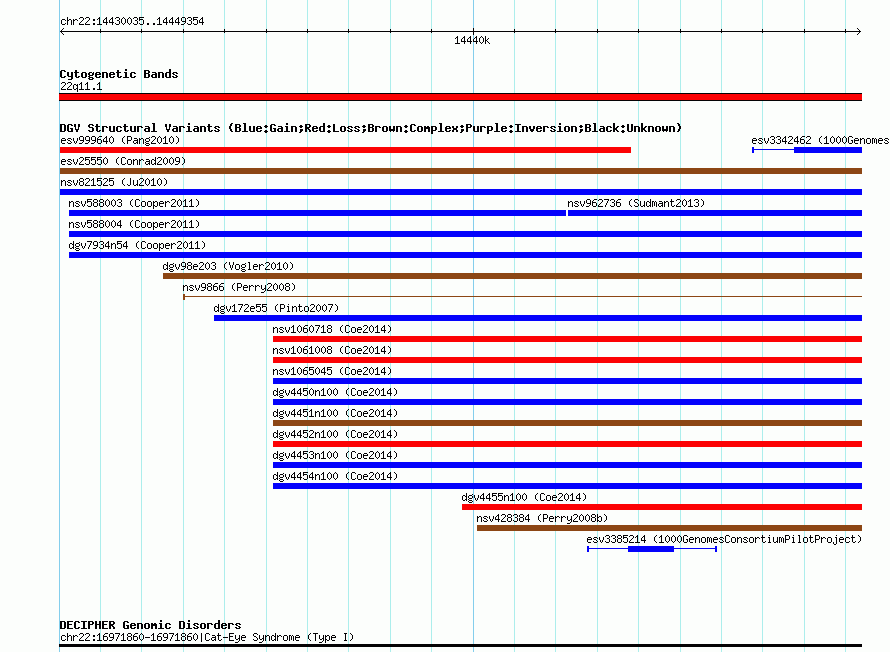
Task: Click the right arrow of the ruler
Action: point(858,32)
